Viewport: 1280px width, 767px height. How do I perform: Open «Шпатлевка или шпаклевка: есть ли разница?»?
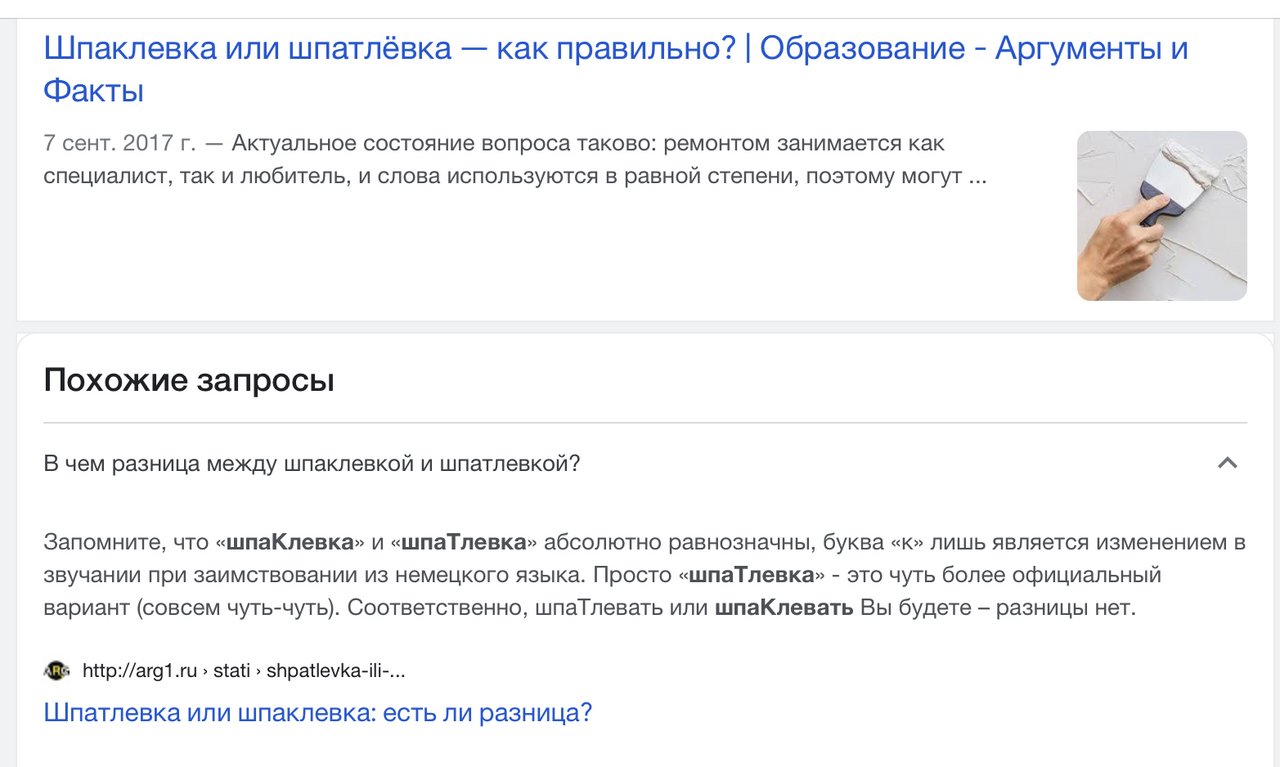318,713
